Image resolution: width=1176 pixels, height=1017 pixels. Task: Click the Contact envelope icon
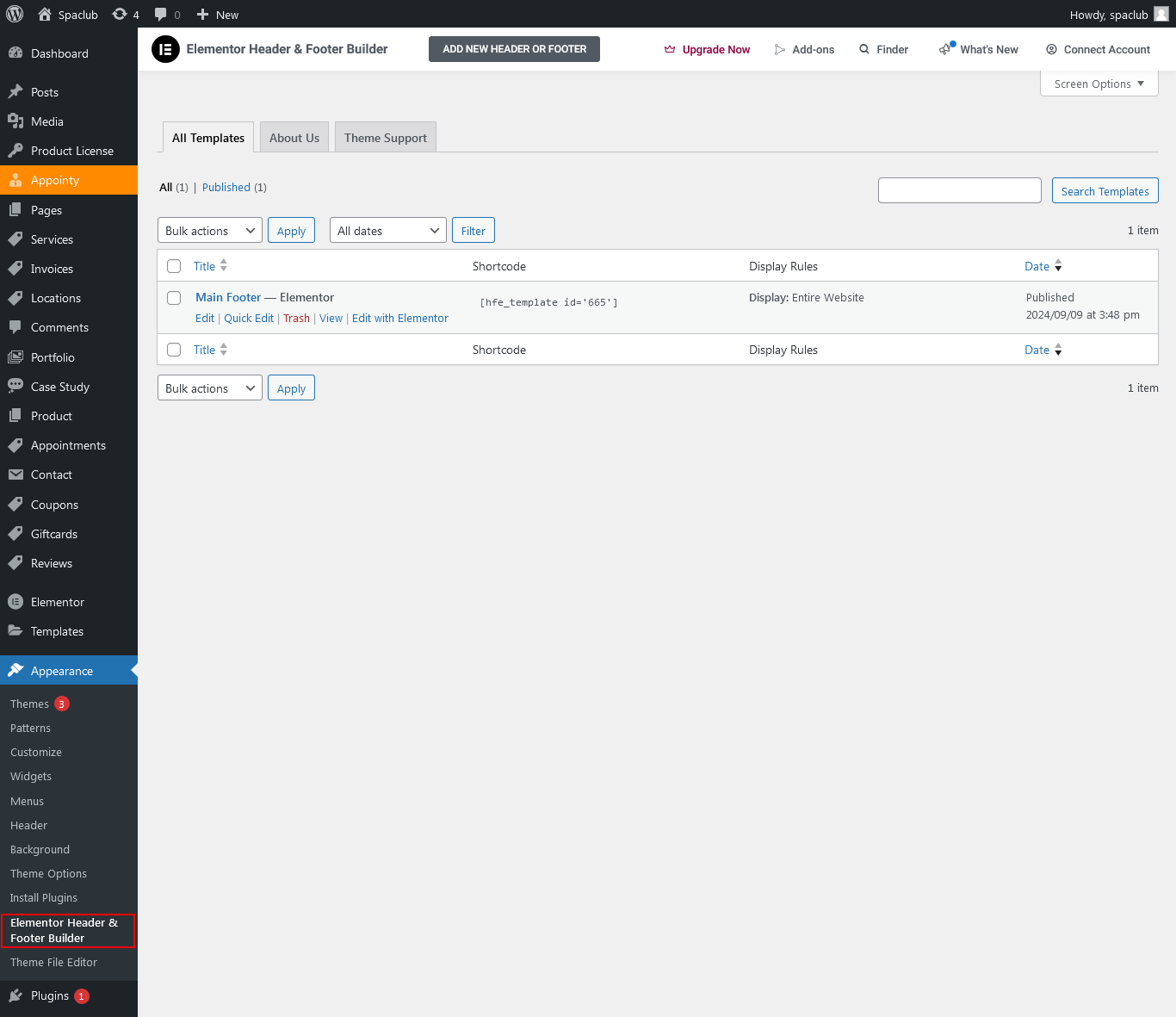(x=15, y=474)
